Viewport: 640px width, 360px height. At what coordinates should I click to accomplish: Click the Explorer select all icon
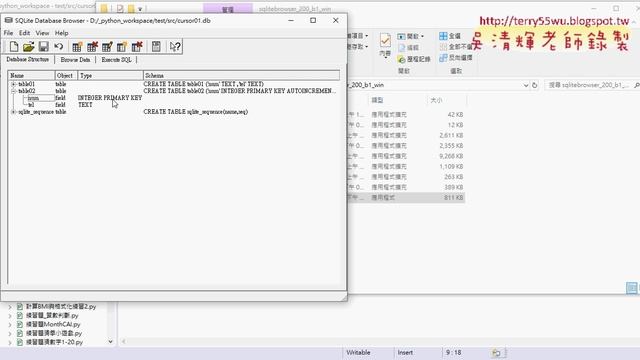coord(443,36)
